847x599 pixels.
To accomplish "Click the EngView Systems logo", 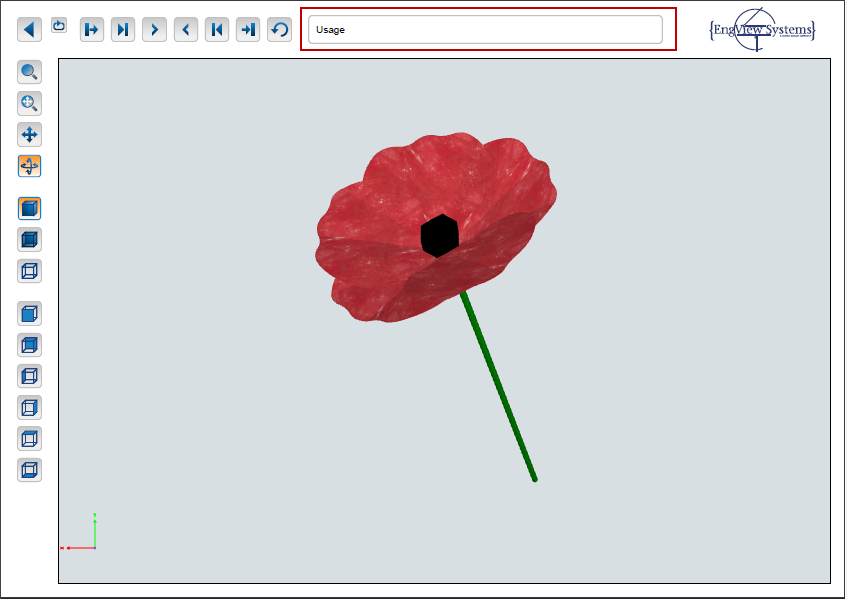I will [x=762, y=30].
